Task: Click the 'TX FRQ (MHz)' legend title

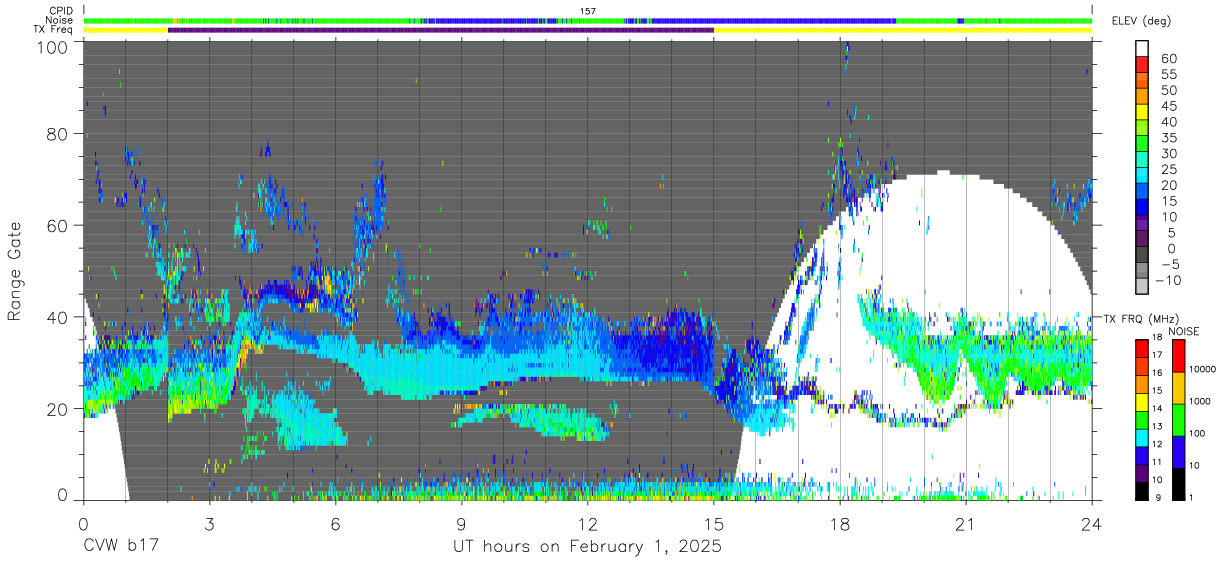Action: point(1139,319)
